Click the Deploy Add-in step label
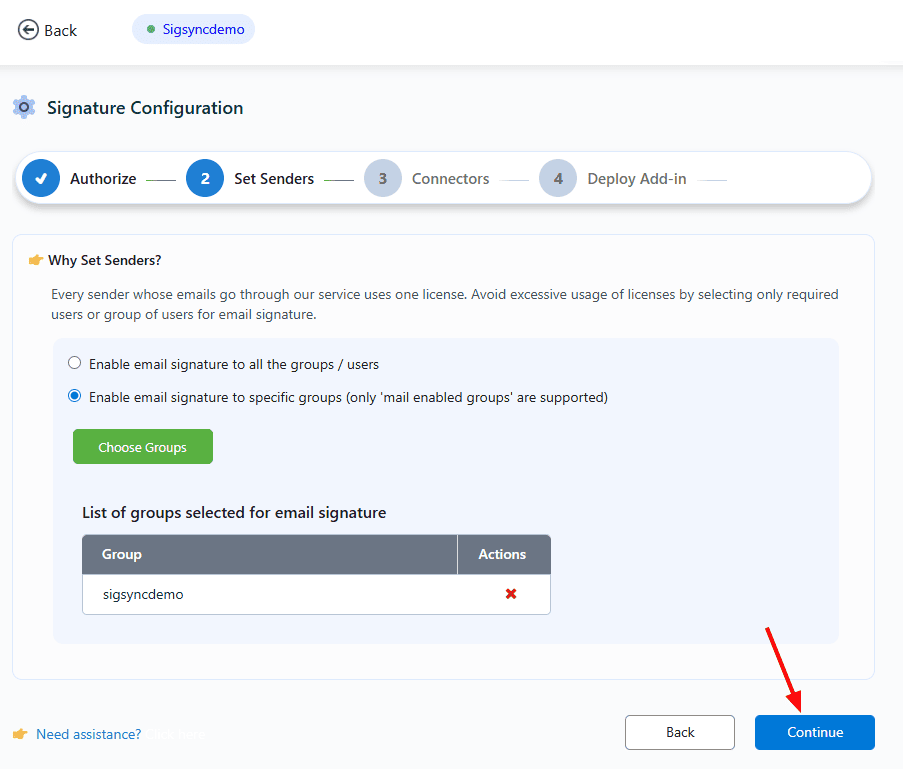The image size is (903, 769). (636, 179)
